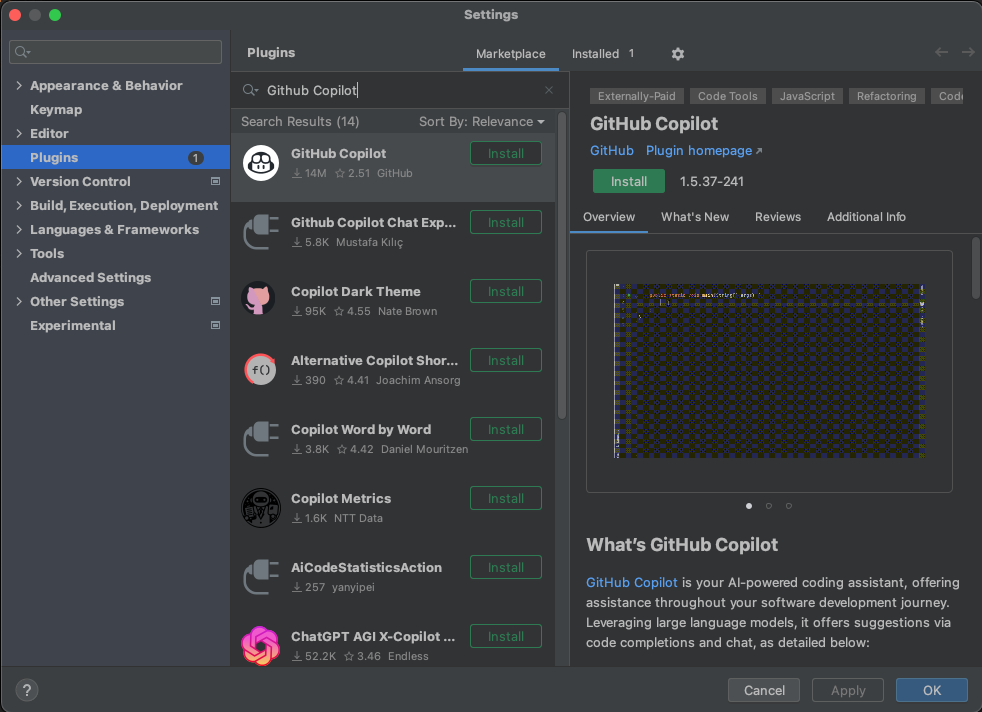Image resolution: width=982 pixels, height=712 pixels.
Task: Install Copilot Word by Word plugin
Action: point(506,430)
